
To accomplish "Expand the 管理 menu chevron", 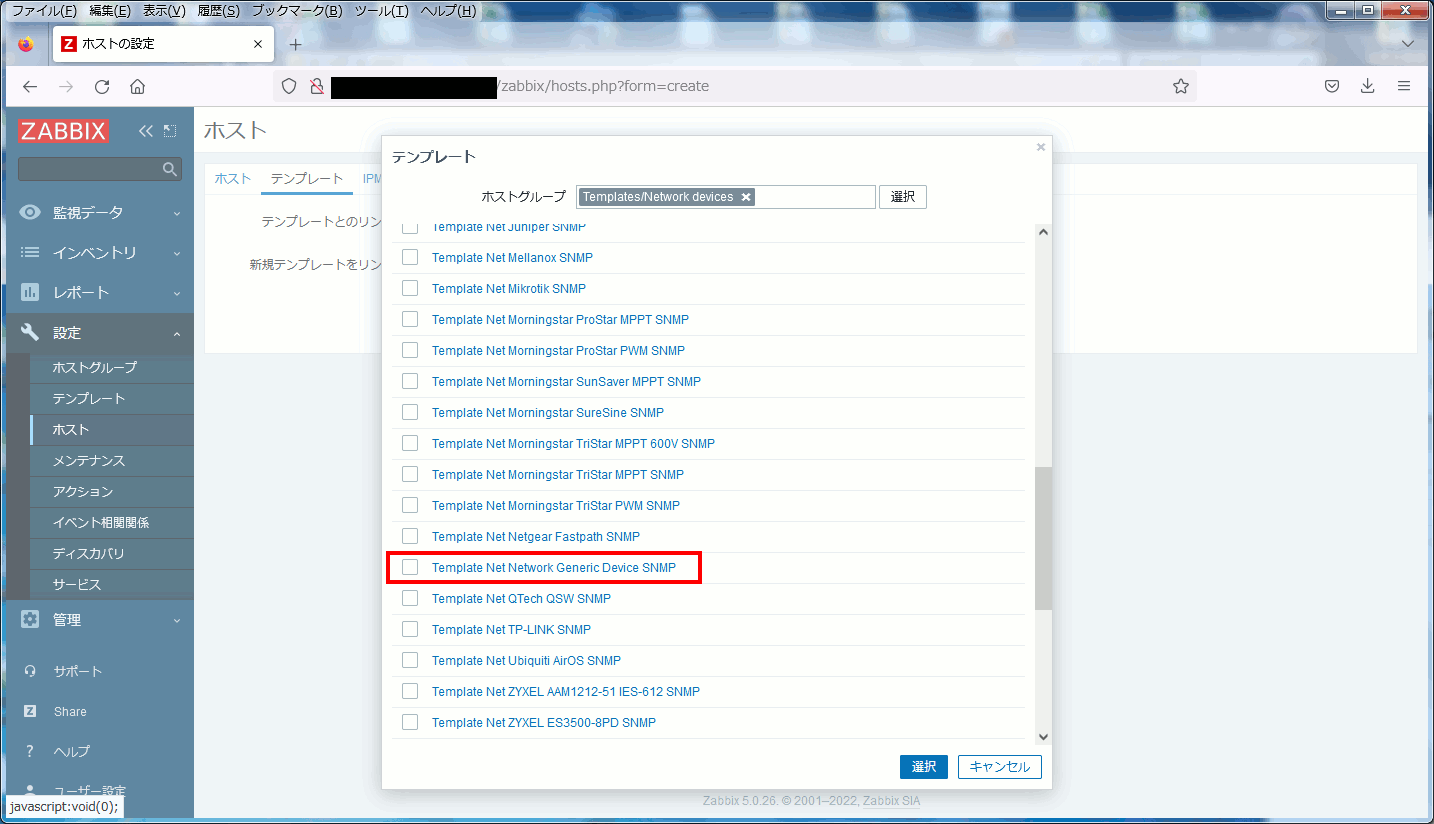I will 176,620.
